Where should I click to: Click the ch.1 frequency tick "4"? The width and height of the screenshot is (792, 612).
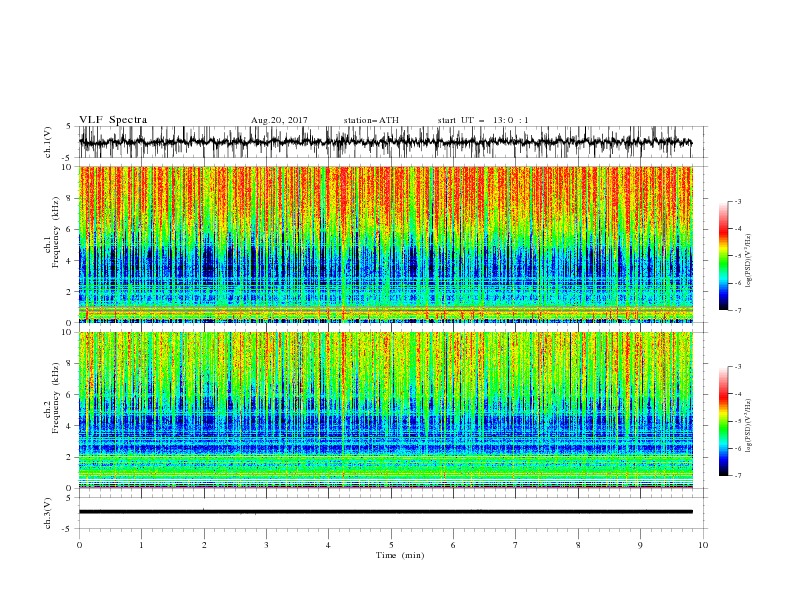70,261
